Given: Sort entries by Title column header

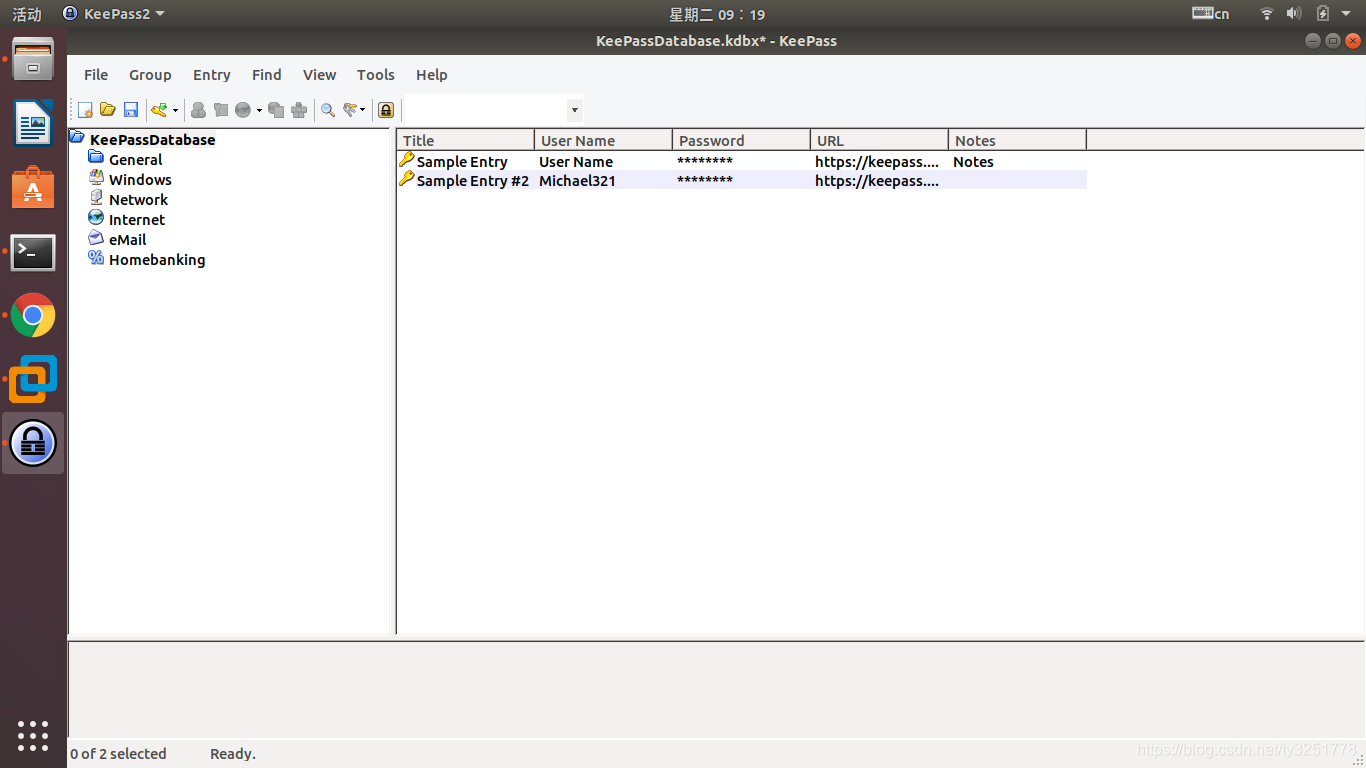Looking at the screenshot, I should (x=466, y=140).
